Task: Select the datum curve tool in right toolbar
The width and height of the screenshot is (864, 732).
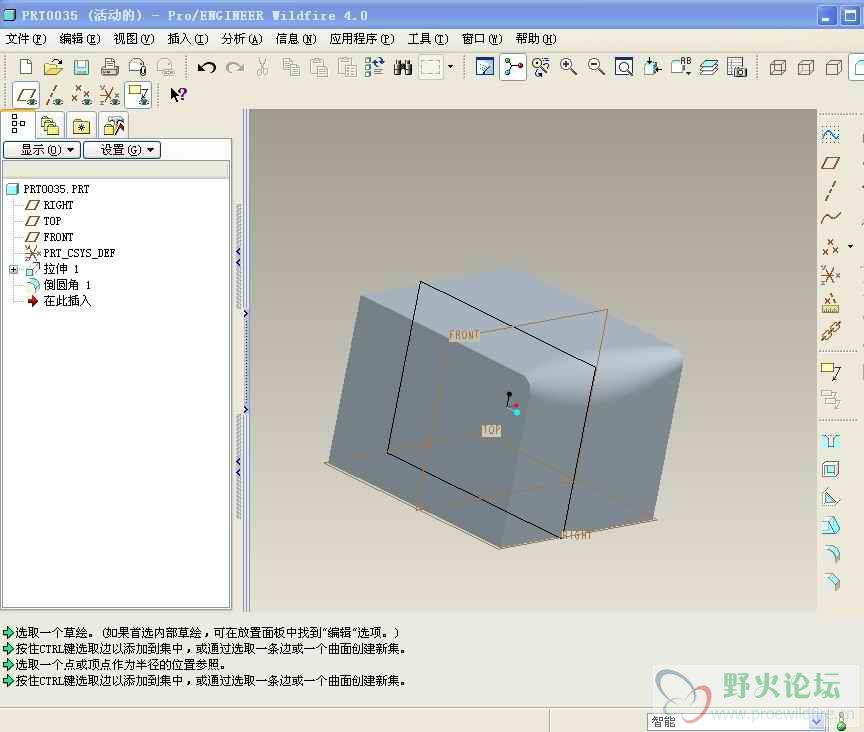Action: click(x=830, y=217)
